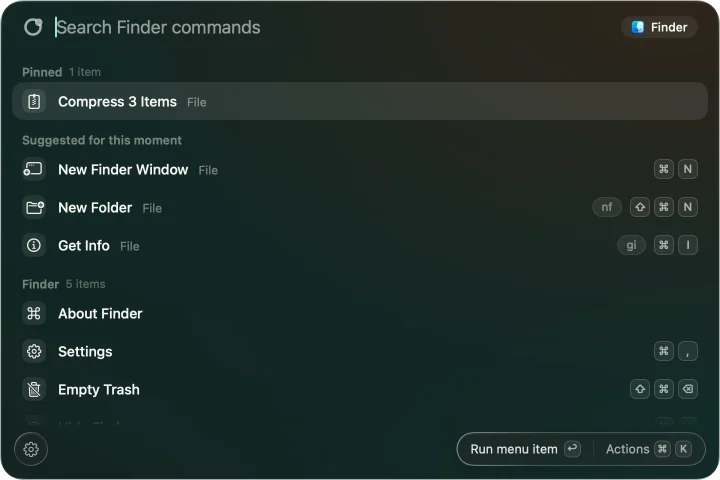Open the Actions panel
The width and height of the screenshot is (720, 480).
(x=648, y=449)
